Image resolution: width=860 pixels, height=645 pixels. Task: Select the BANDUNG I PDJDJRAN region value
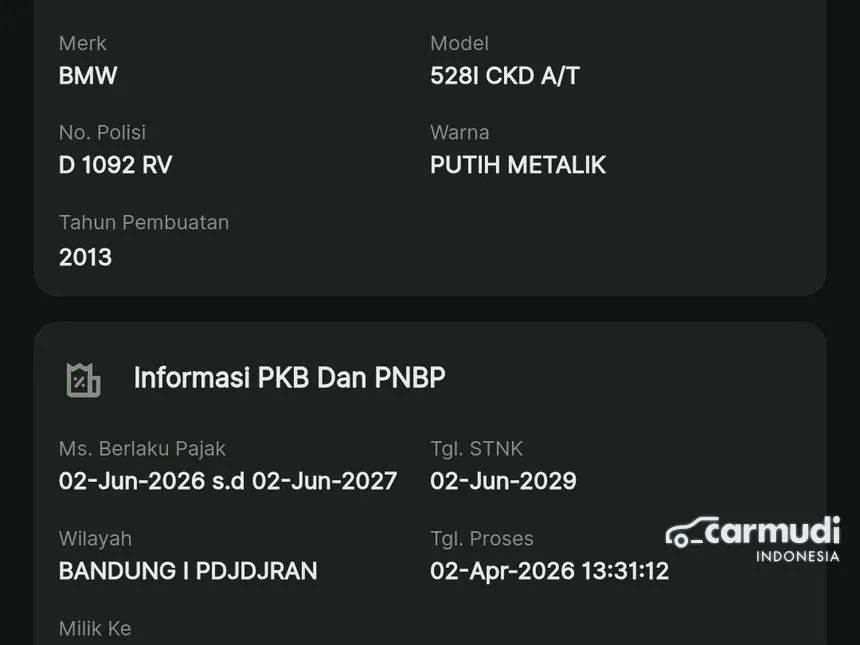pyautogui.click(x=188, y=571)
